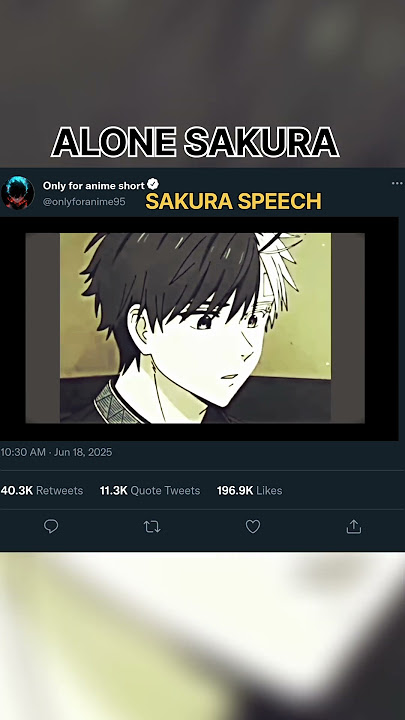View the 11.3K Quote Tweets list
Screen dimensions: 405x720
pos(150,490)
